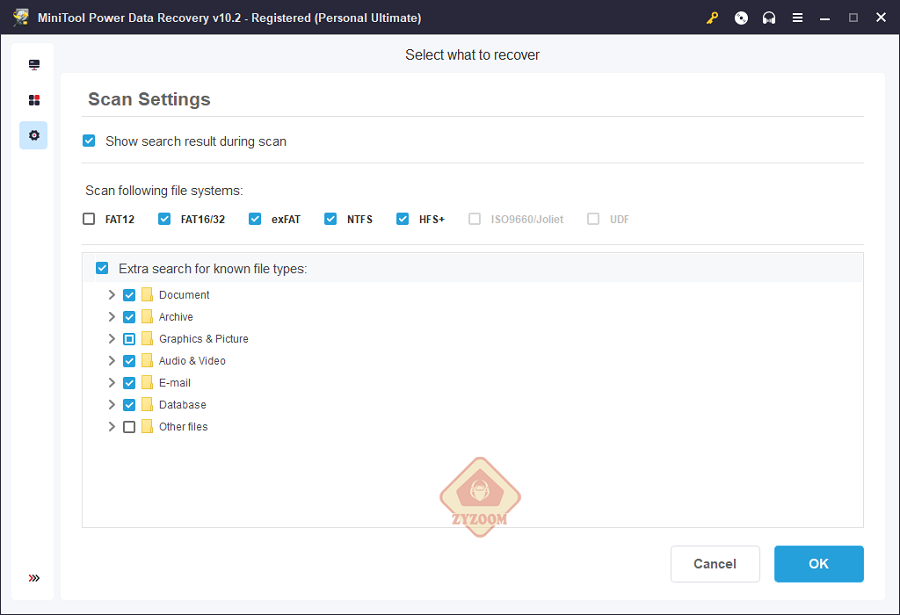
Task: Click the Document folder icon
Action: pos(147,295)
